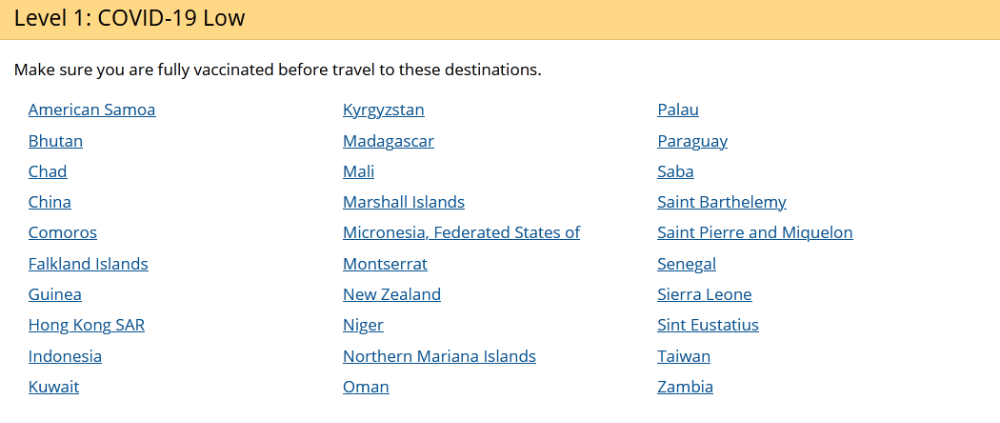Screen dimensions: 1000x423
Task: Click the Marshall Islands link
Action: (x=404, y=202)
